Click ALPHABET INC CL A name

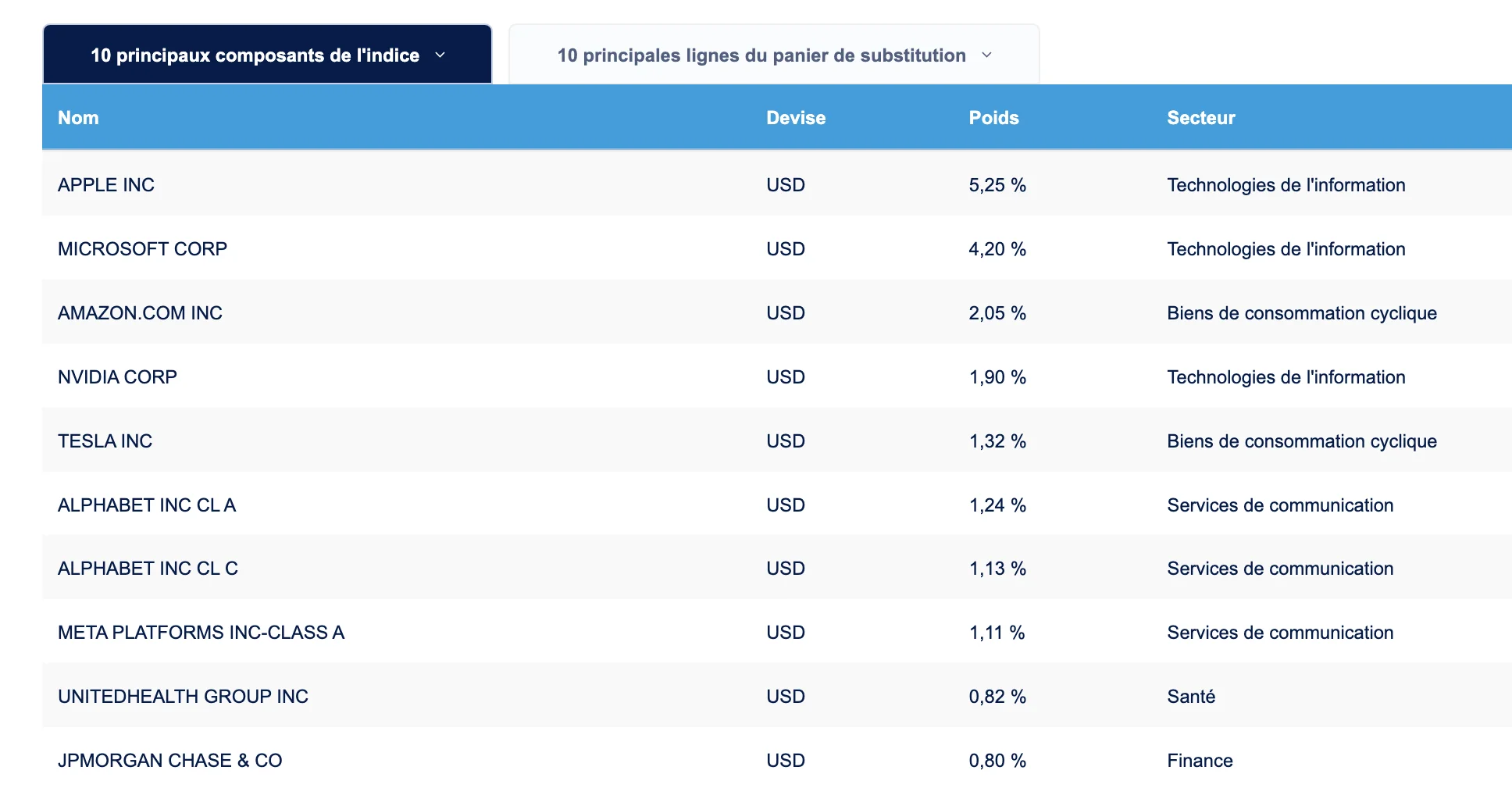tap(147, 505)
